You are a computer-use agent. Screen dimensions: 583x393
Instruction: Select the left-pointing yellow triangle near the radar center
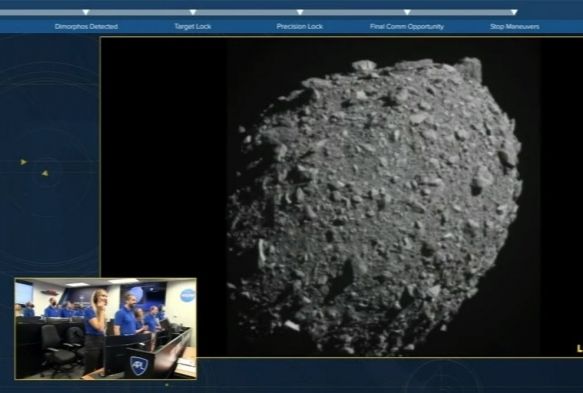coord(45,173)
